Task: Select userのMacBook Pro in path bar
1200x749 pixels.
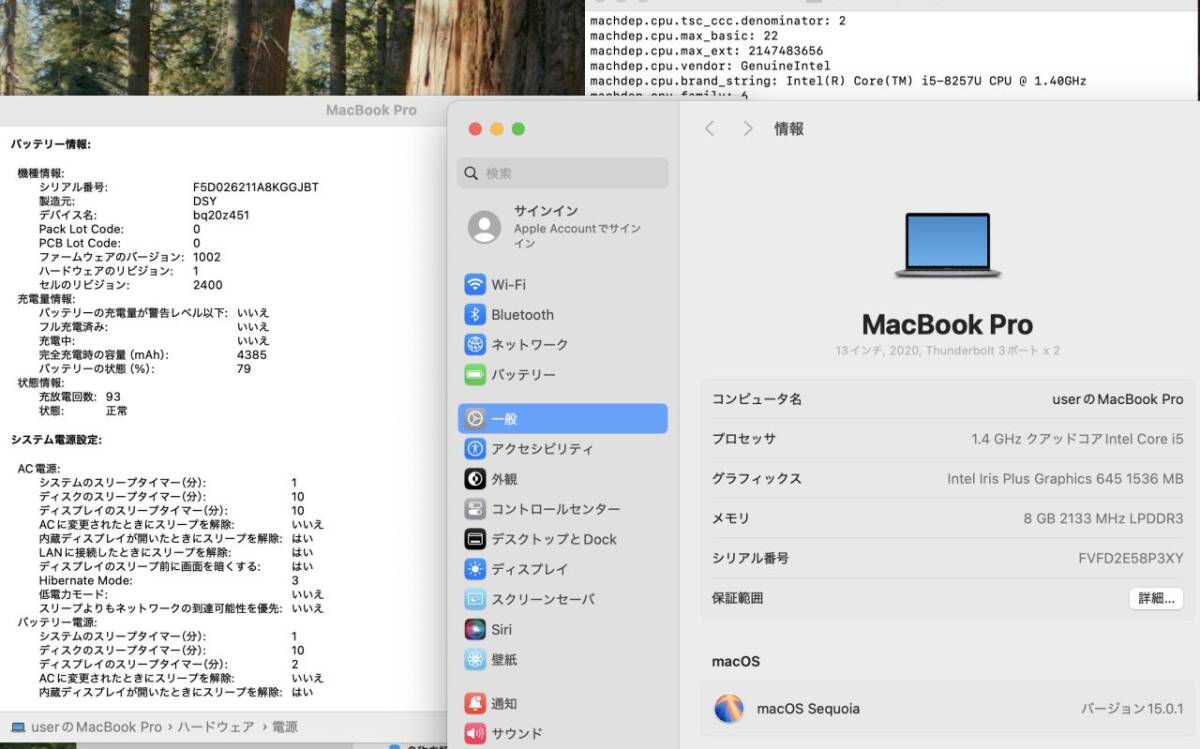Action: pyautogui.click(x=96, y=727)
